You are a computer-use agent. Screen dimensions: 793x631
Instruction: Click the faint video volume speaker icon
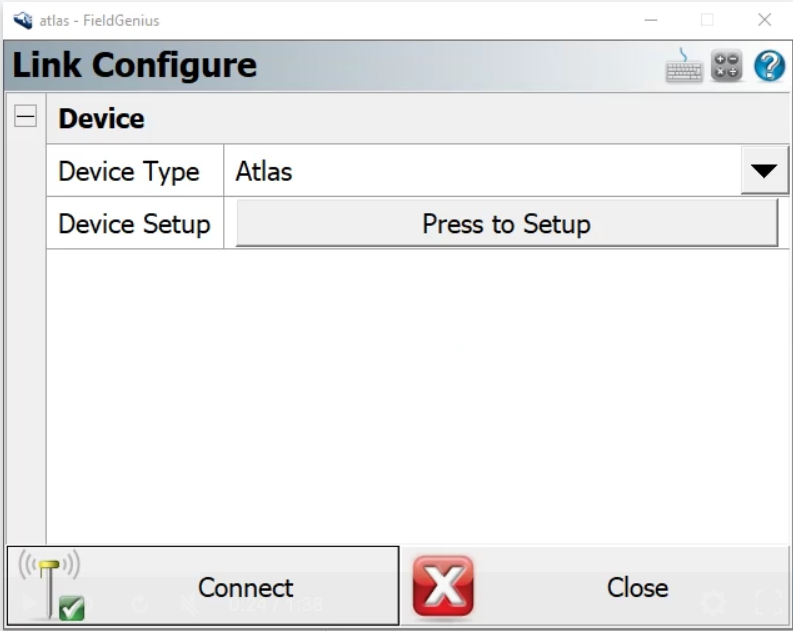188,604
